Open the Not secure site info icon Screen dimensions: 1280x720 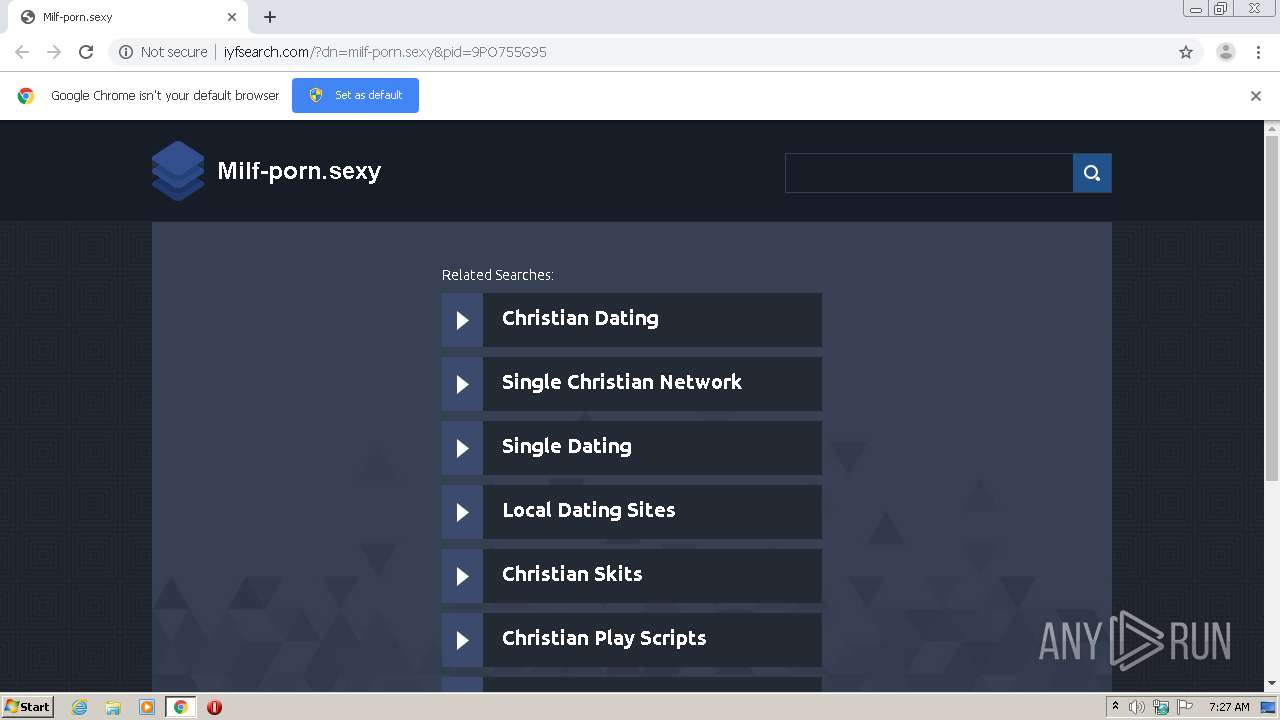tap(126, 52)
